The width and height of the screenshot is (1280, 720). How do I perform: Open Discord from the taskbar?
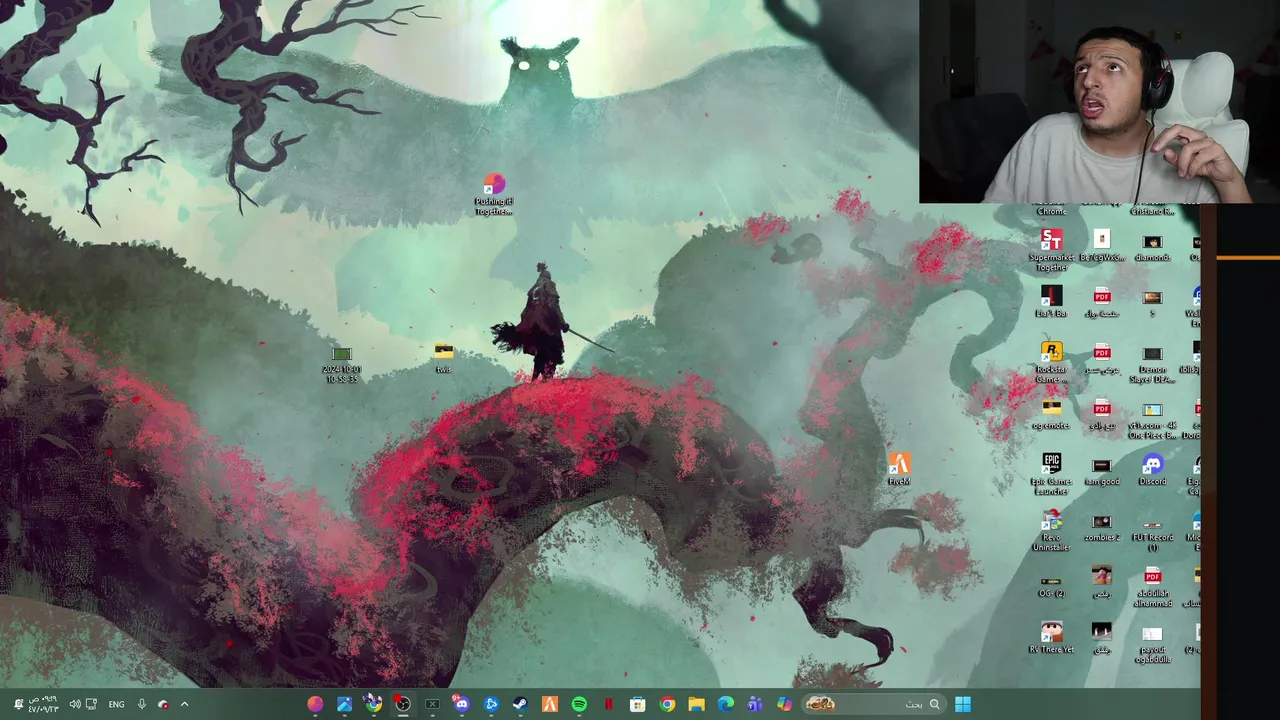461,704
